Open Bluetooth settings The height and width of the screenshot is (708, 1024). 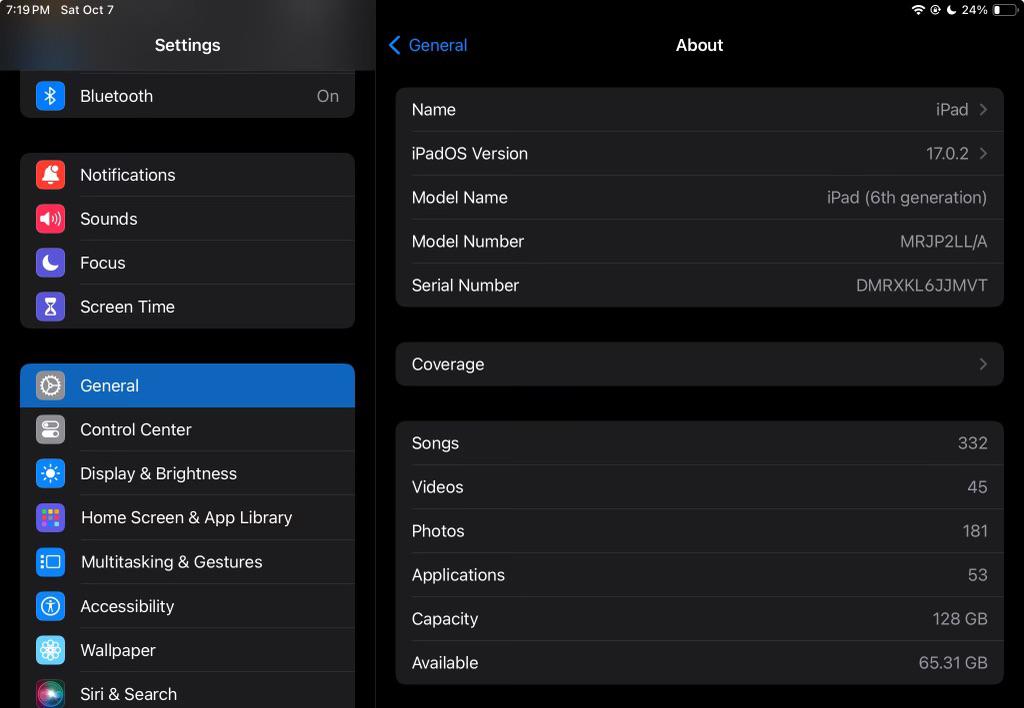[187, 96]
